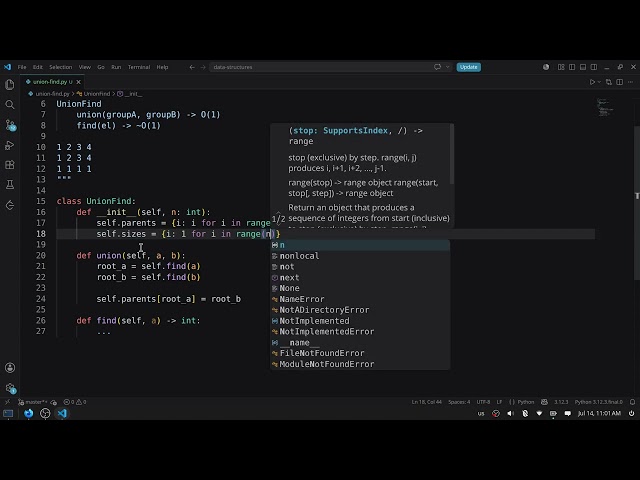Open Firefox from the taskbar
Image resolution: width=640 pixels, height=480 pixels.
(x=28, y=413)
